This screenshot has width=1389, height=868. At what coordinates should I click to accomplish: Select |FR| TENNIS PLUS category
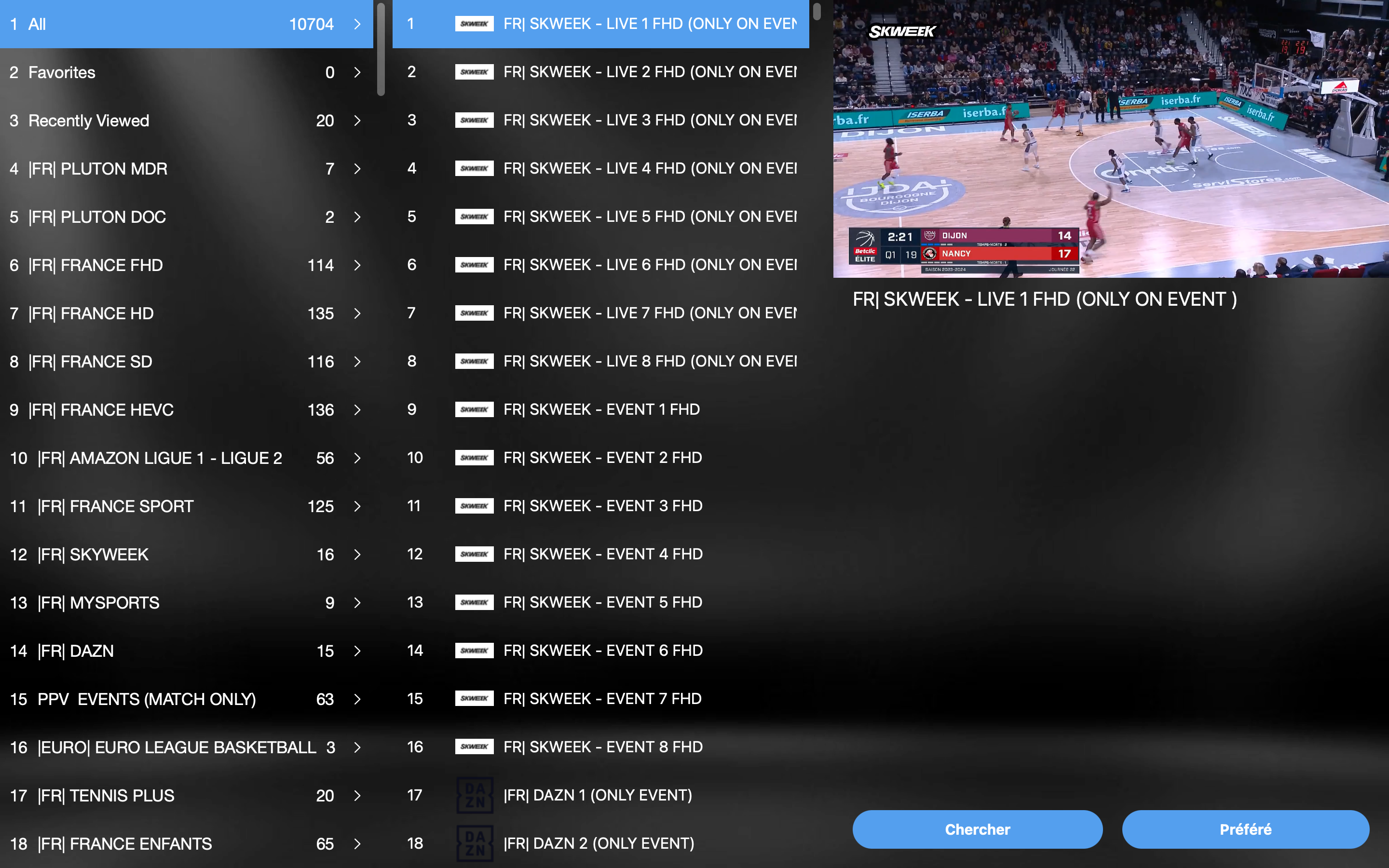click(x=187, y=796)
